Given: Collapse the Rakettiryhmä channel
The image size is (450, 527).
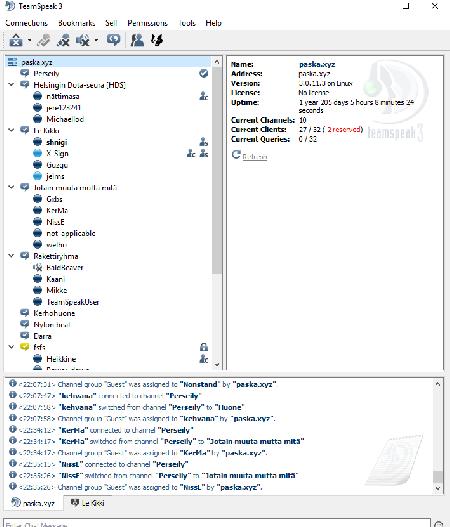Looking at the screenshot, I should (x=11, y=256).
